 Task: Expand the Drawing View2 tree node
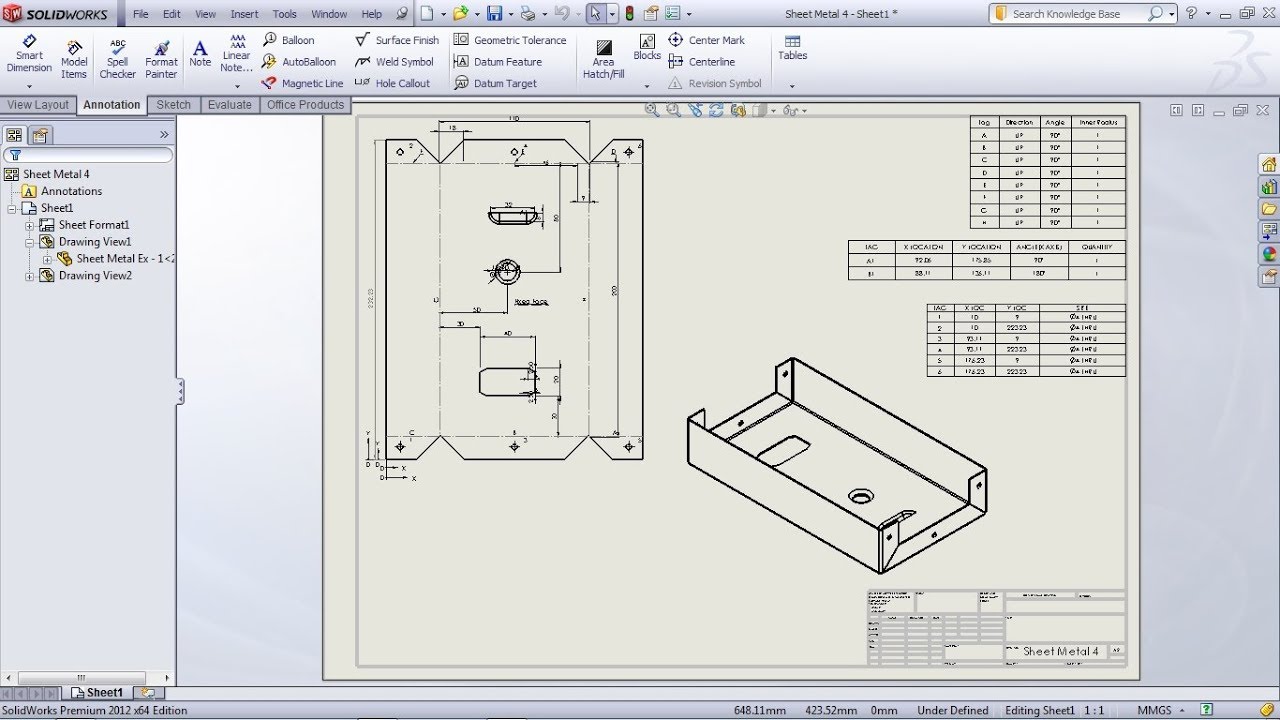(x=30, y=276)
